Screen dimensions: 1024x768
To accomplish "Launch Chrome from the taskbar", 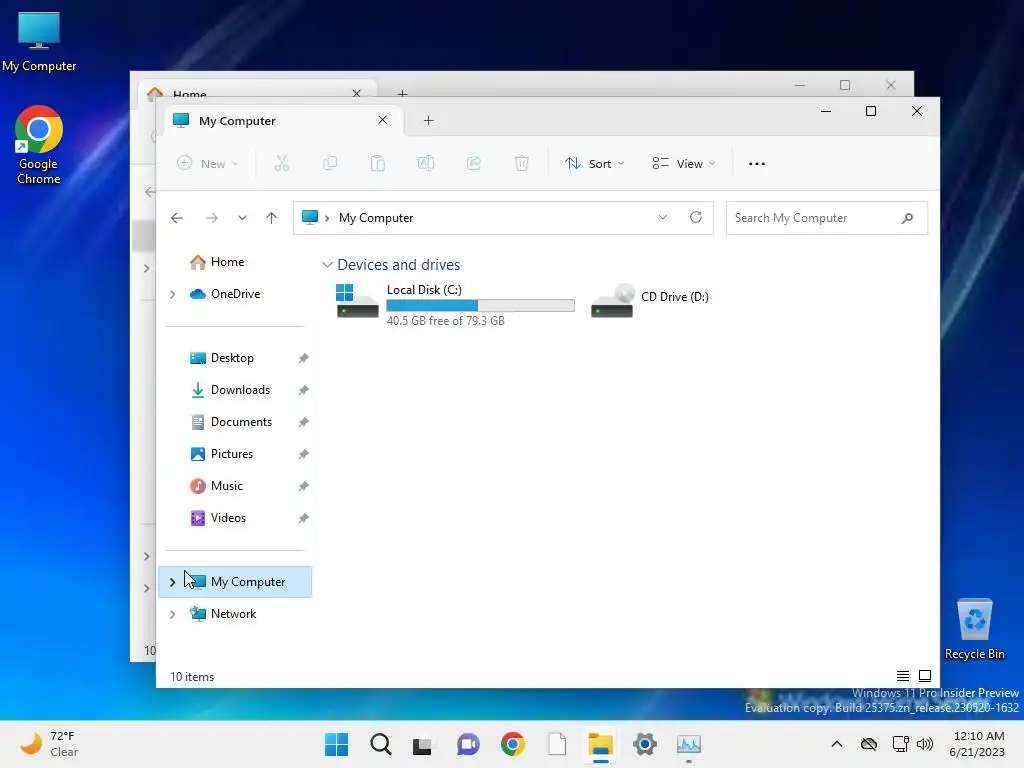I will 513,744.
